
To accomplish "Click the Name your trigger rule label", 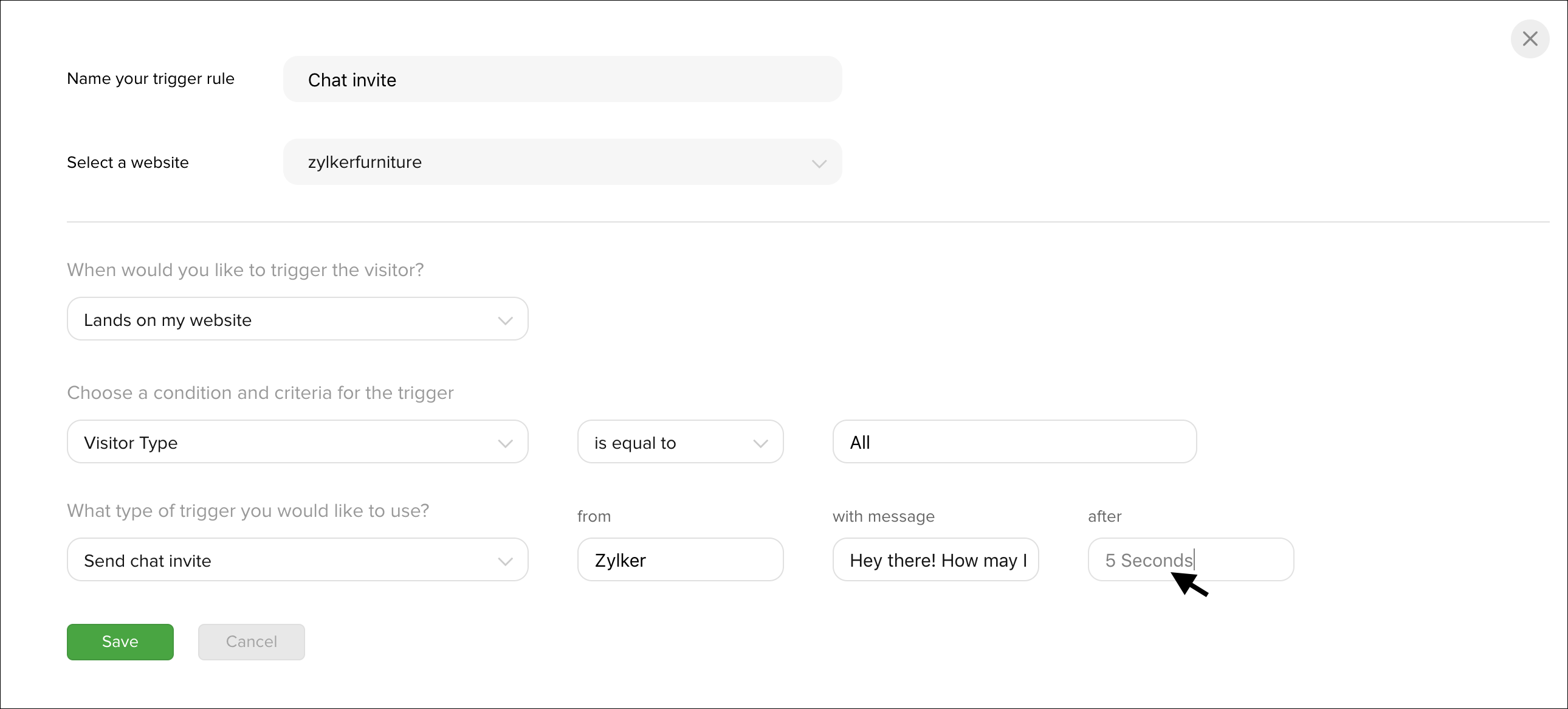I will (150, 78).
